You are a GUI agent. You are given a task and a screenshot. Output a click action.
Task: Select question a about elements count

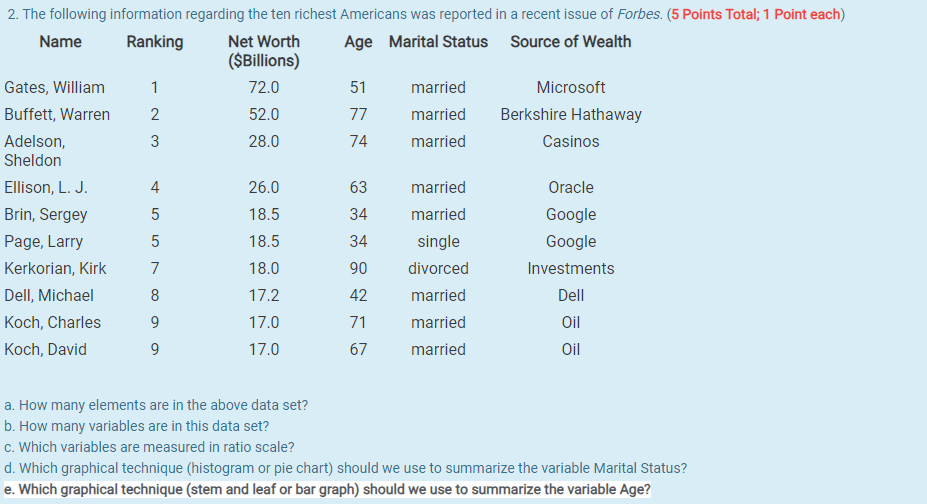[x=156, y=406]
